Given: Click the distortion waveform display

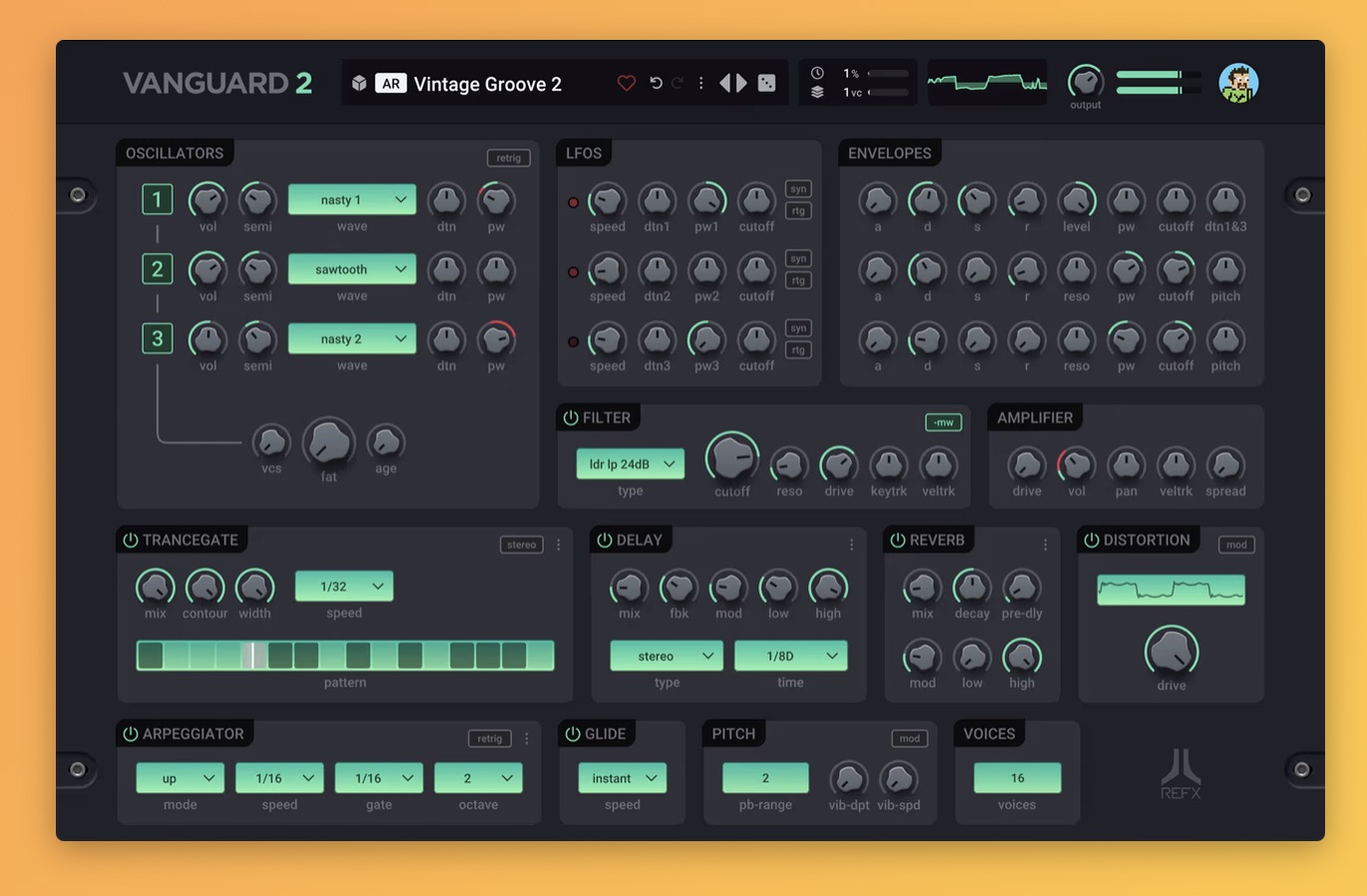Looking at the screenshot, I should tap(1171, 590).
